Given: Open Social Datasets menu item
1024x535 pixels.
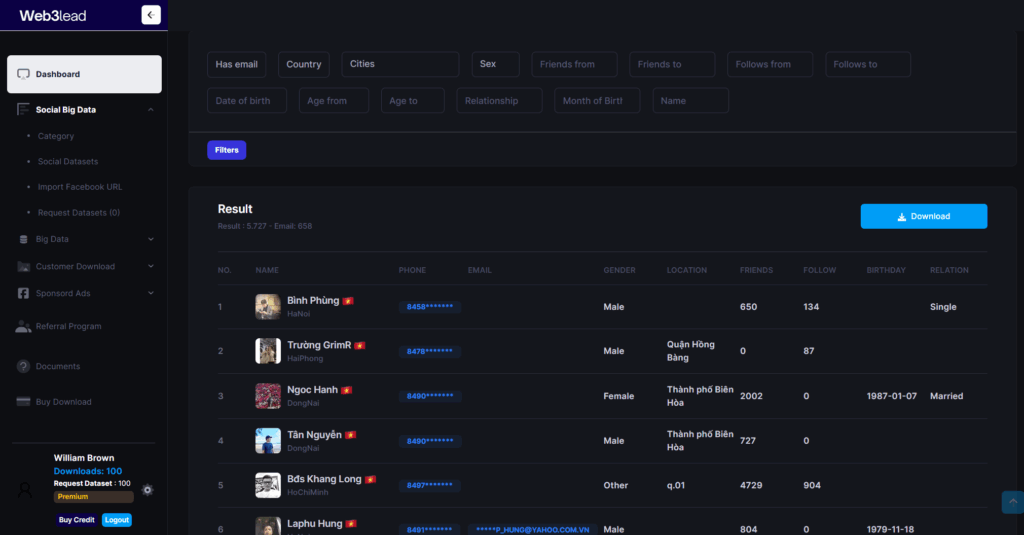Looking at the screenshot, I should point(68,161).
